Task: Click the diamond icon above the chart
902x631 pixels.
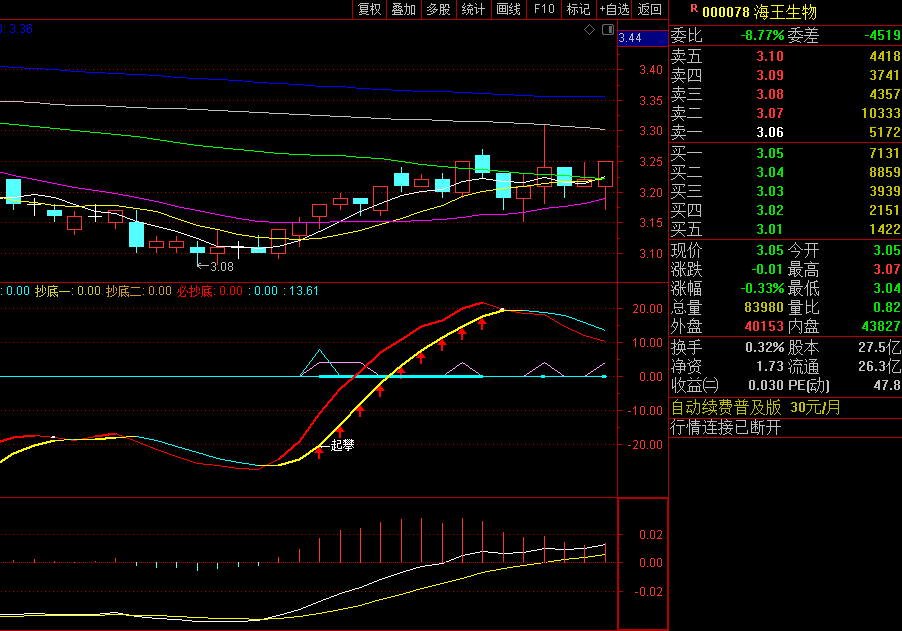Action: click(x=590, y=29)
